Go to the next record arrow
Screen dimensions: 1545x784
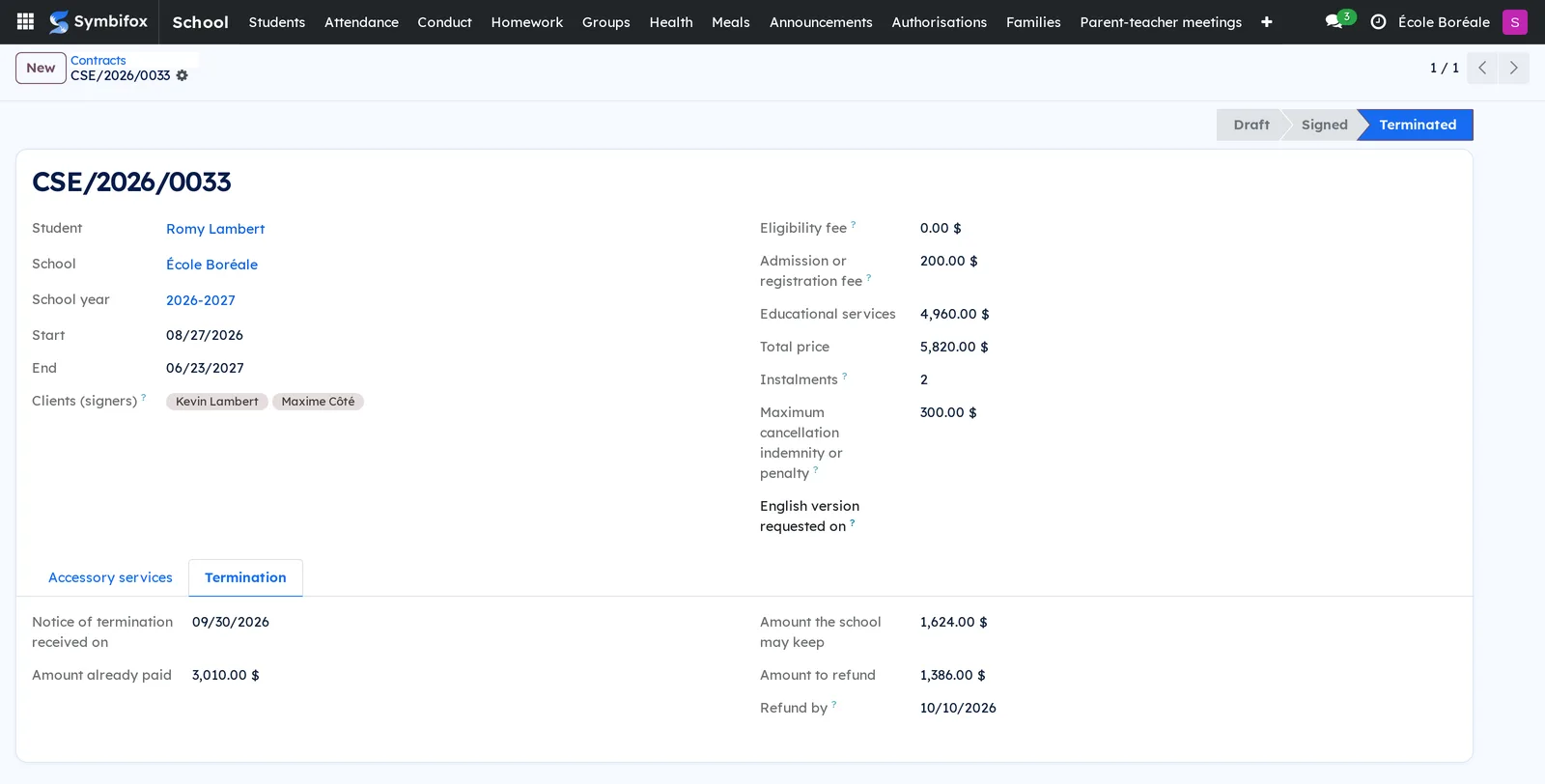[x=1513, y=68]
